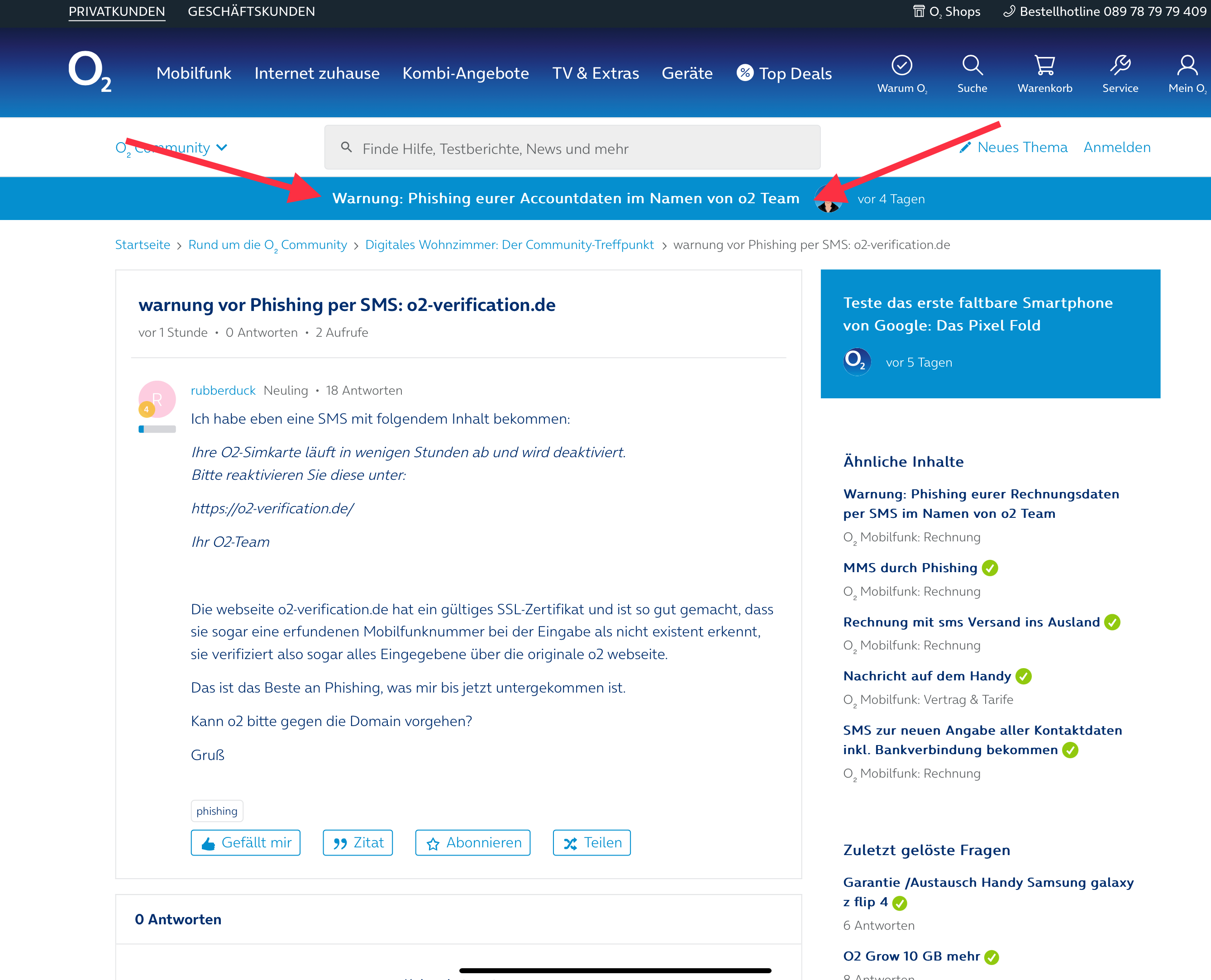Go to Startseite breadcrumb
The image size is (1211, 980).
pyautogui.click(x=143, y=244)
